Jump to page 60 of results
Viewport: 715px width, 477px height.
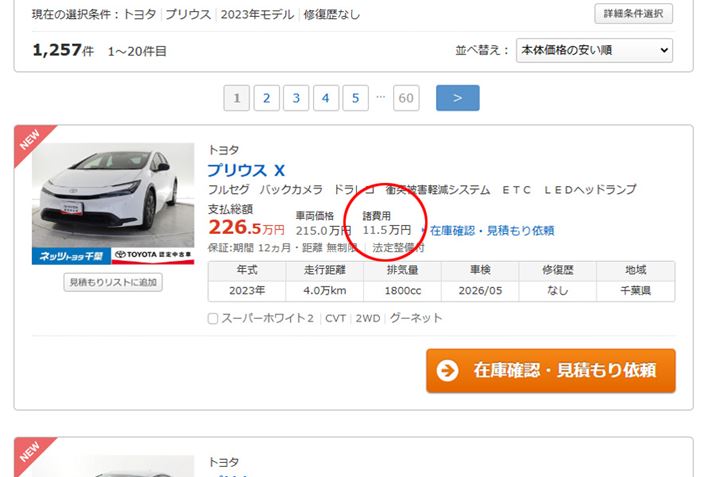[x=406, y=98]
